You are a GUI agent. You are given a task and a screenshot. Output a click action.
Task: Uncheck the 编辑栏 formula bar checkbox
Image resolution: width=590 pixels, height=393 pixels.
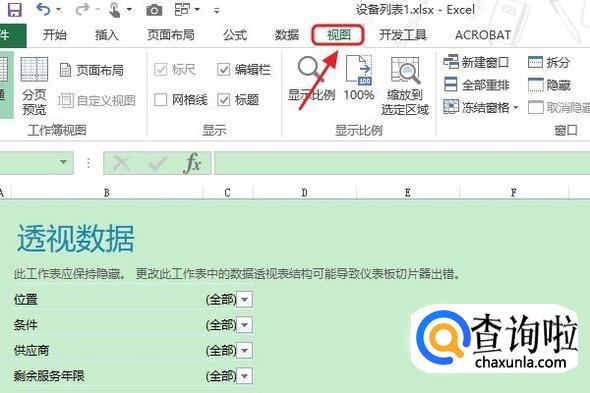[x=224, y=69]
